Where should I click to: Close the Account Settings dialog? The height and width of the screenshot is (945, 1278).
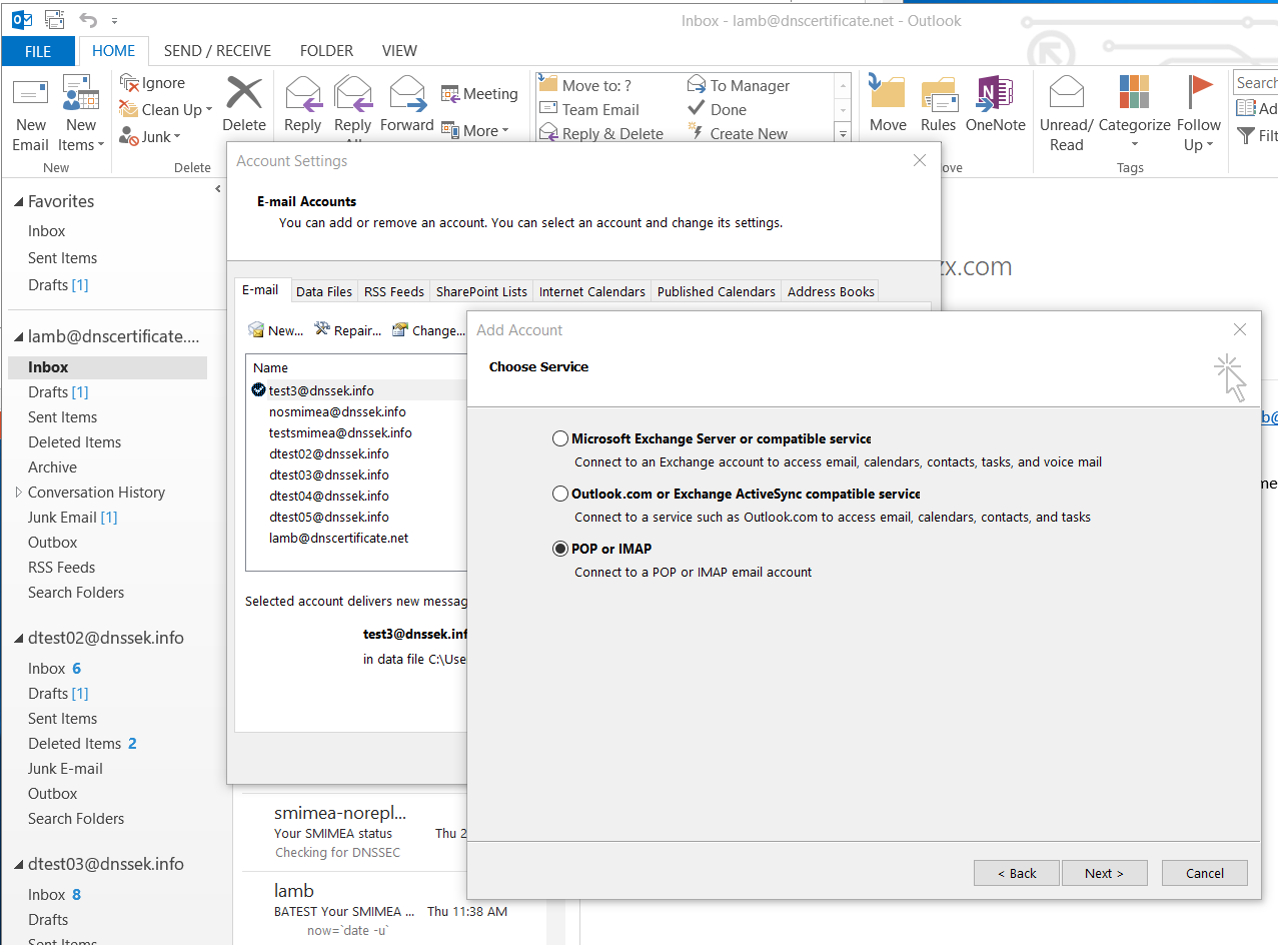[920, 161]
